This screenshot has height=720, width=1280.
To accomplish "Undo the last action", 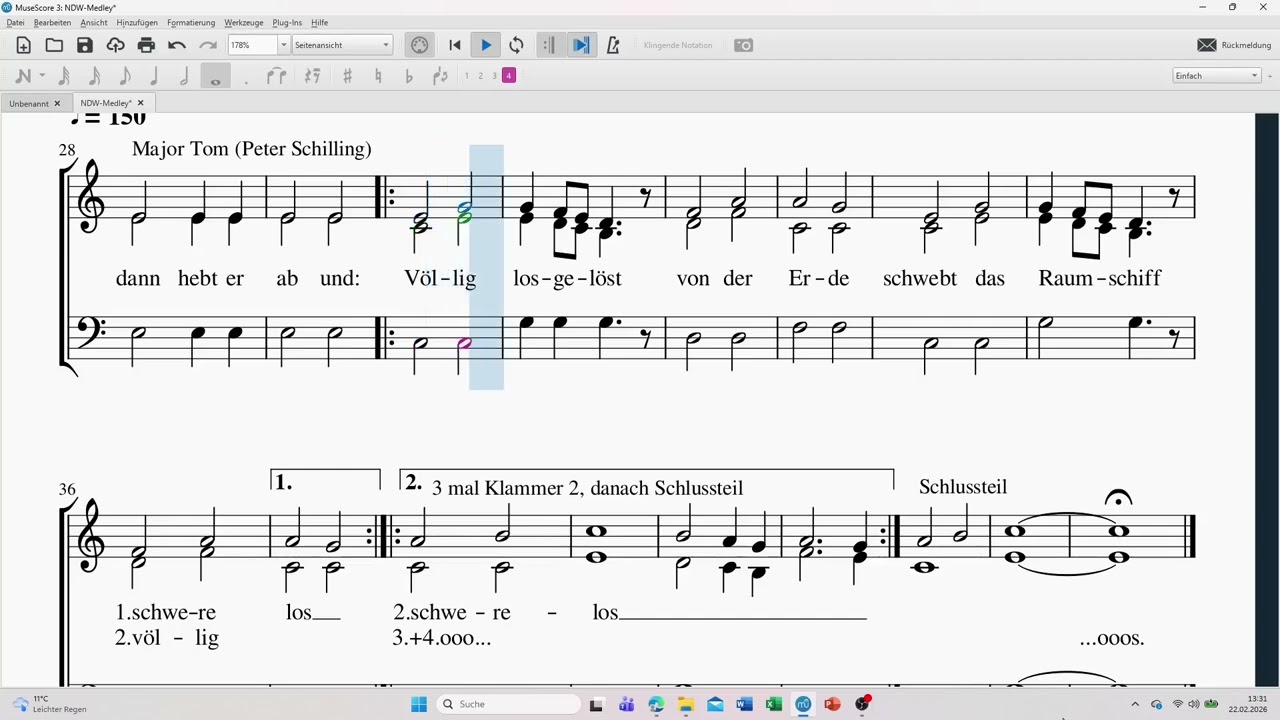I will coord(177,45).
